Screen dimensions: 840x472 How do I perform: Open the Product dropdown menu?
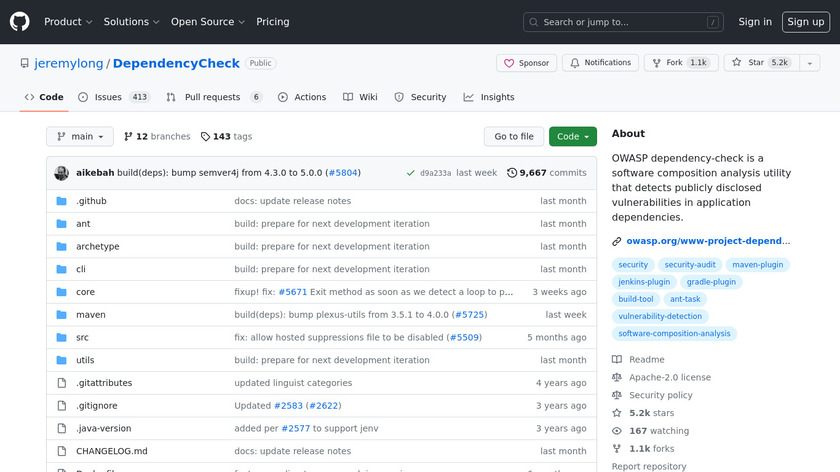68,22
